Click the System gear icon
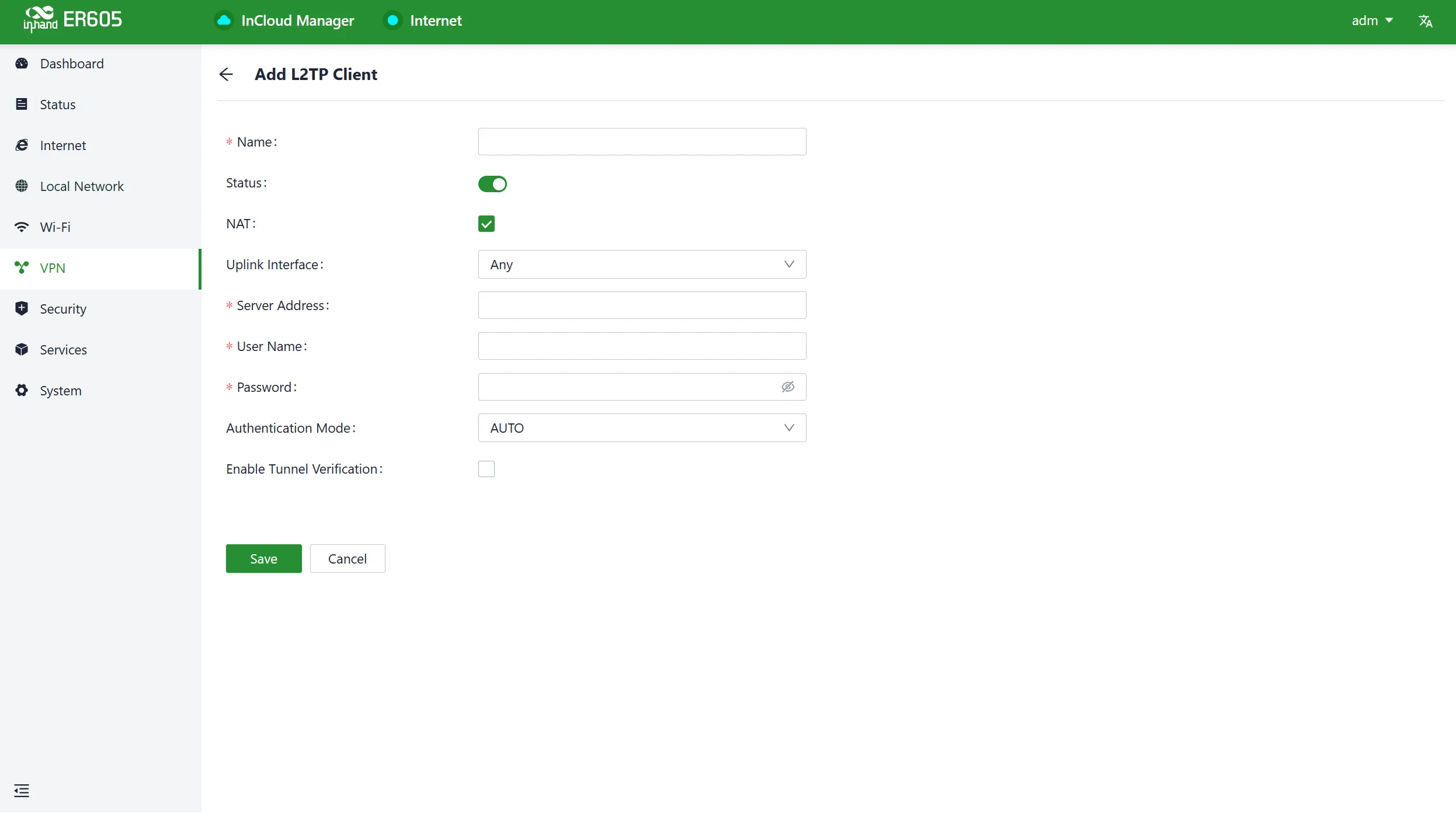 pyautogui.click(x=22, y=390)
